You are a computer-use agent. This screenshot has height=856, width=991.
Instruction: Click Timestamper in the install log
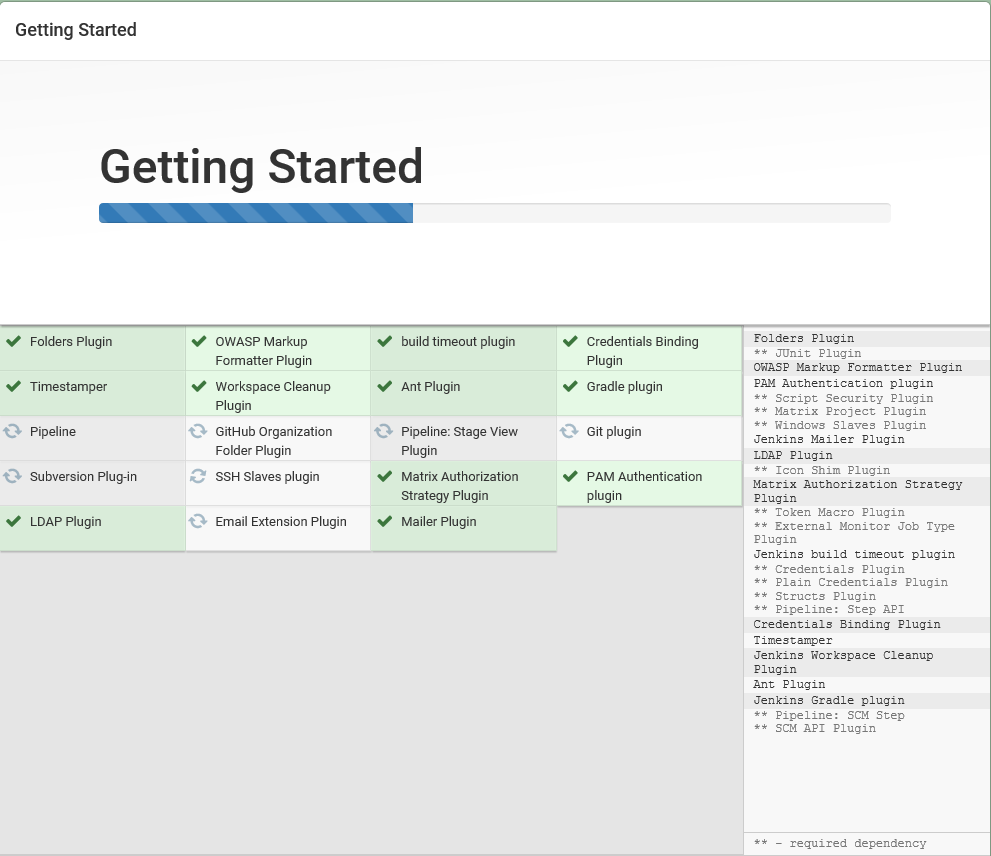793,640
